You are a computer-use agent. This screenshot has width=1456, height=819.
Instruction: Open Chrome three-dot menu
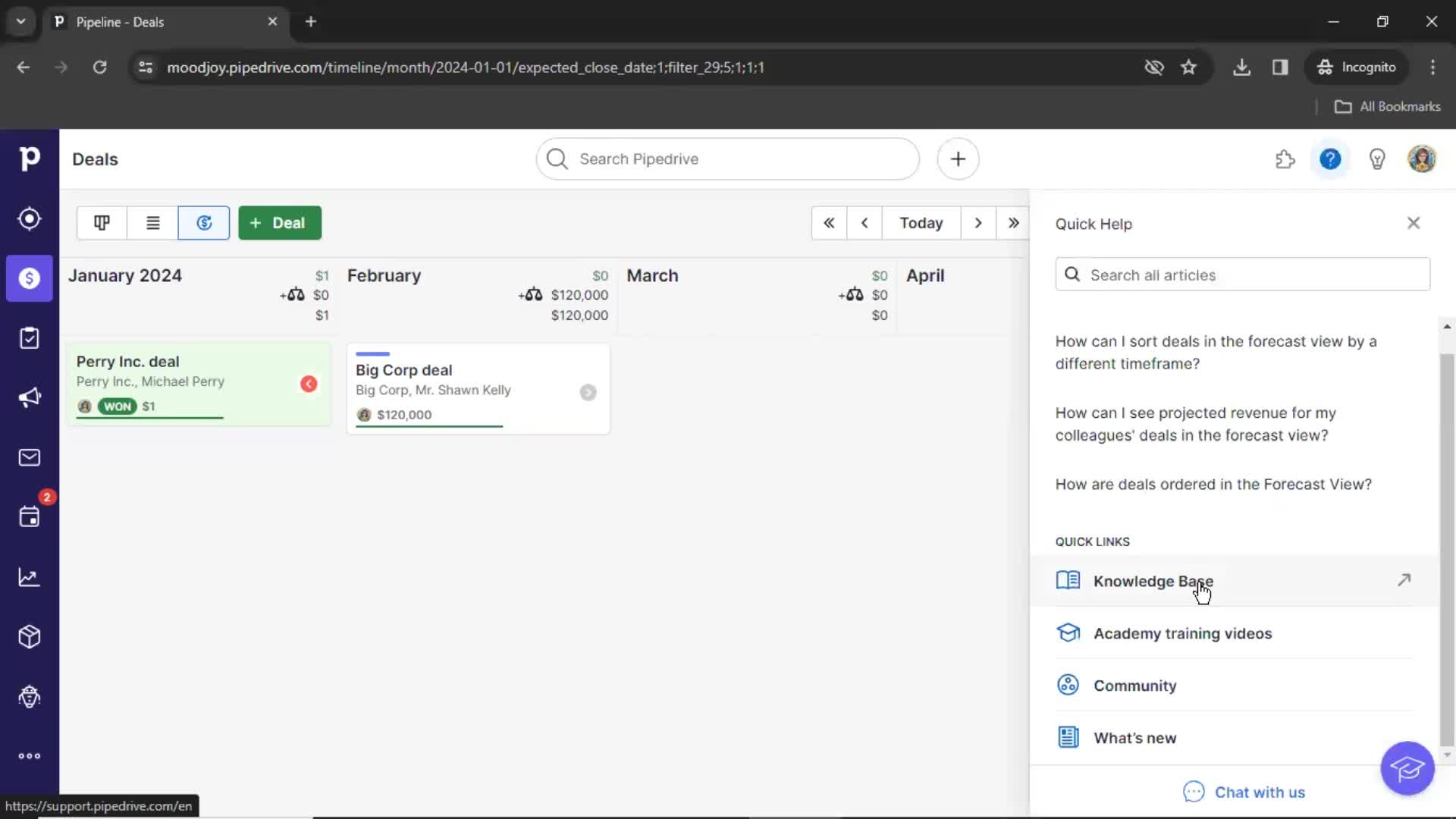point(1432,67)
